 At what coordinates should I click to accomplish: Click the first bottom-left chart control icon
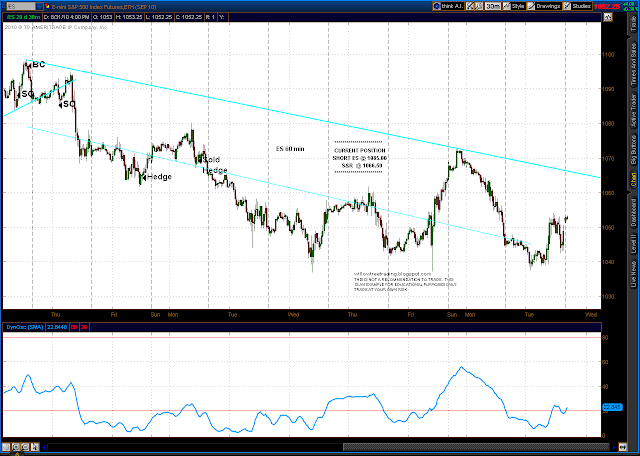click(x=7, y=447)
